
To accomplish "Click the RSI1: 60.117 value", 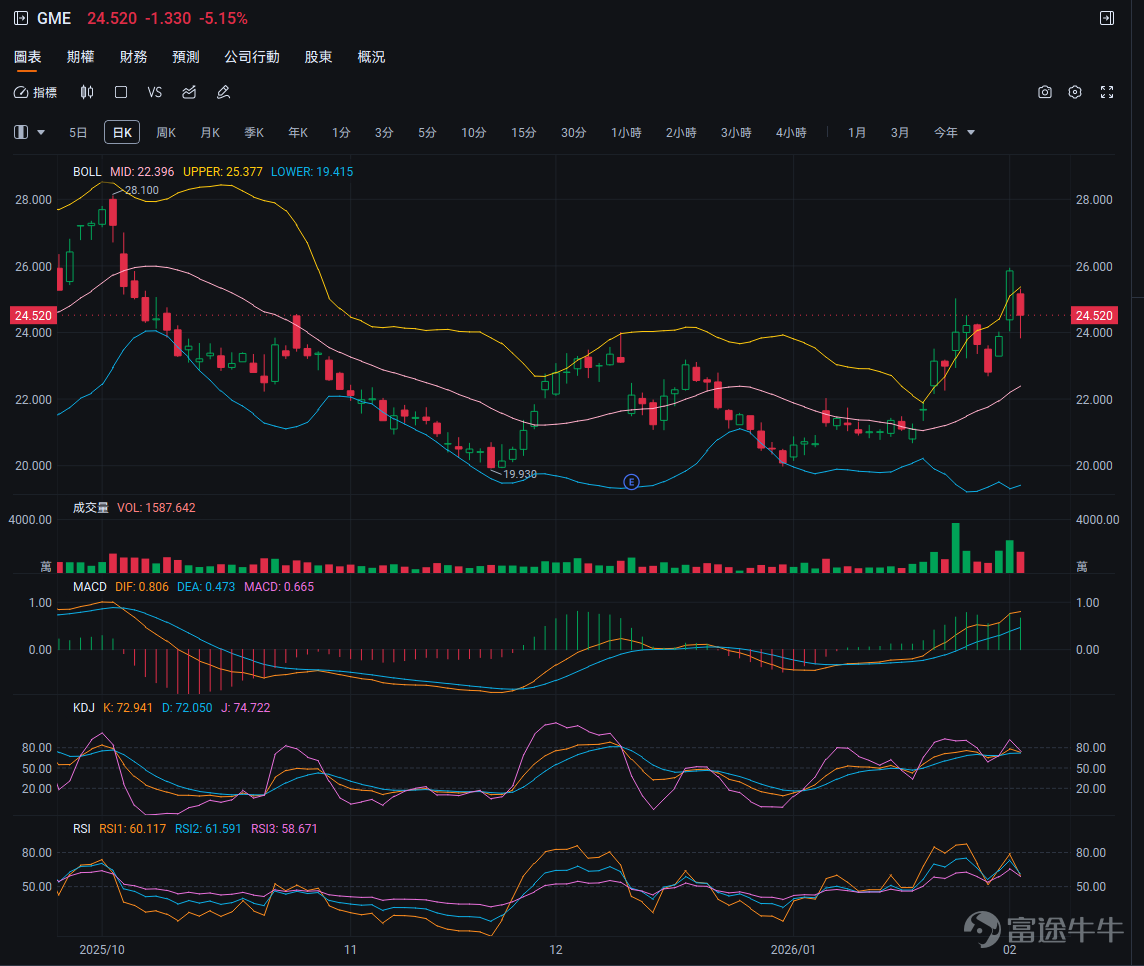I will coord(132,829).
